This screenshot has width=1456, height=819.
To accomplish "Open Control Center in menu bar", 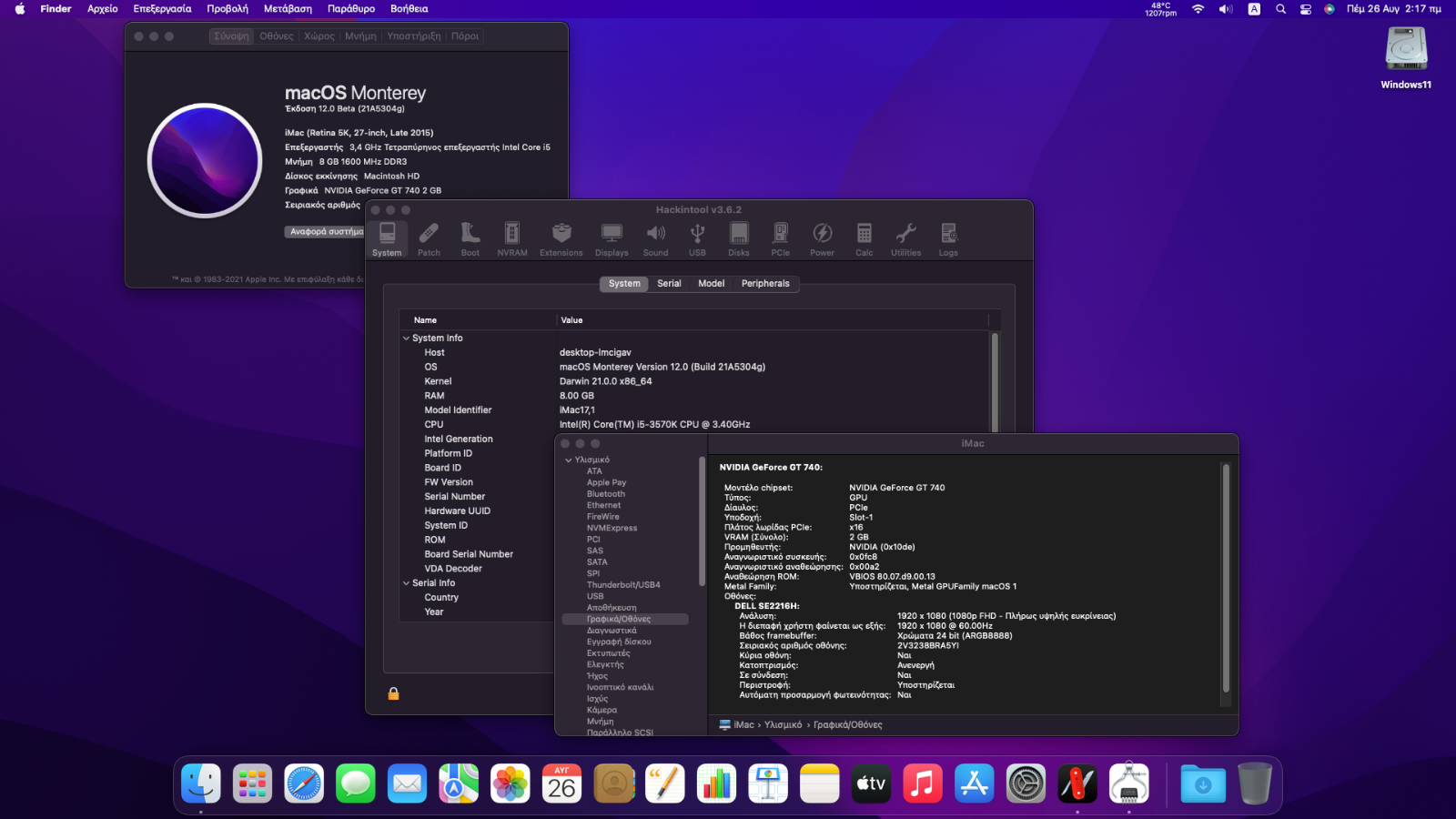I will (1305, 9).
